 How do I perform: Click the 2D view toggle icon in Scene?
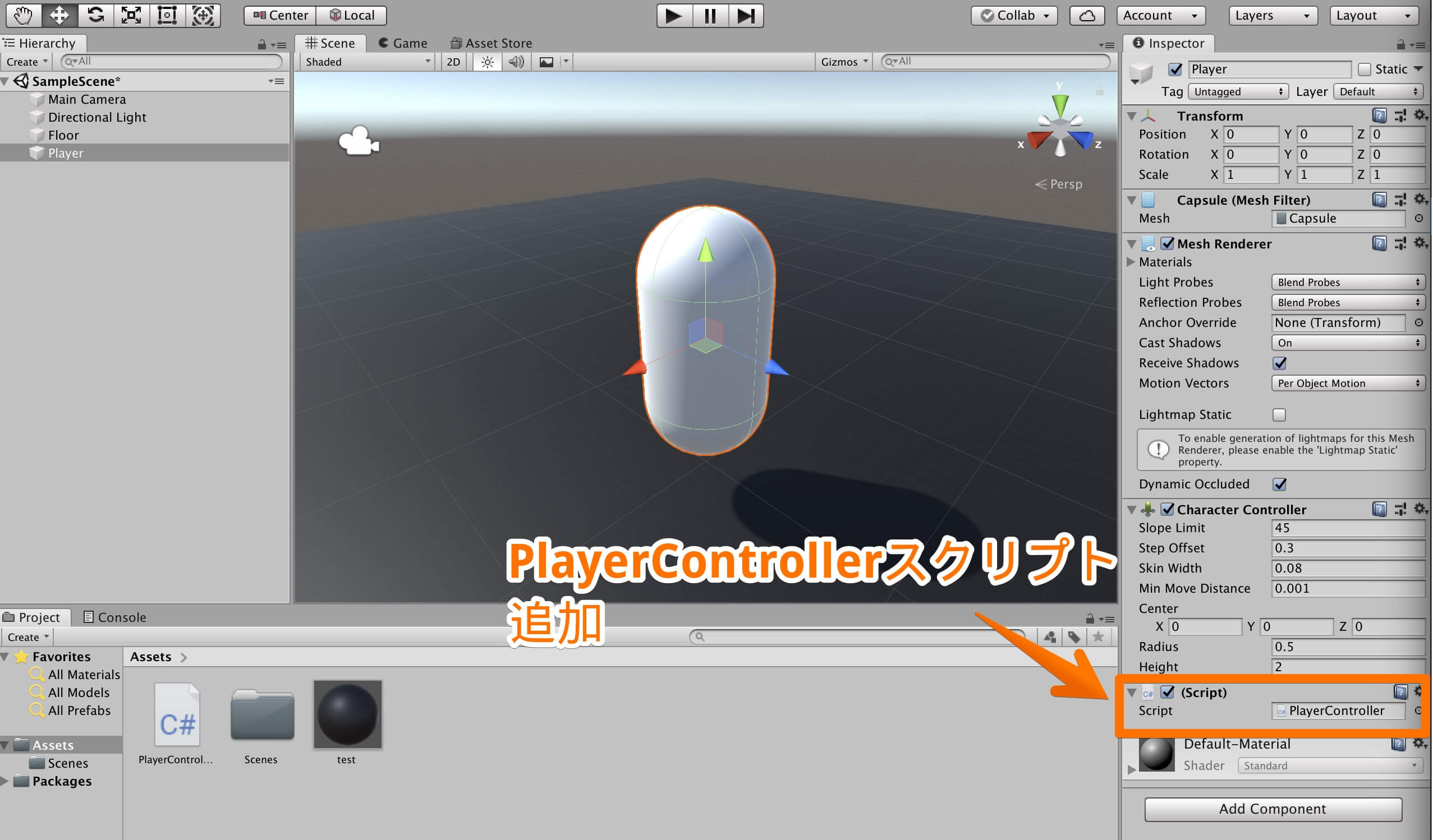pyautogui.click(x=453, y=61)
